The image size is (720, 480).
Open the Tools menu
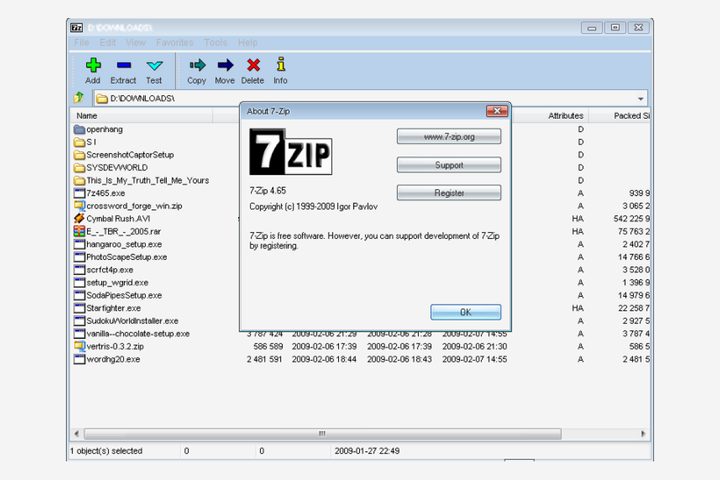coord(215,43)
